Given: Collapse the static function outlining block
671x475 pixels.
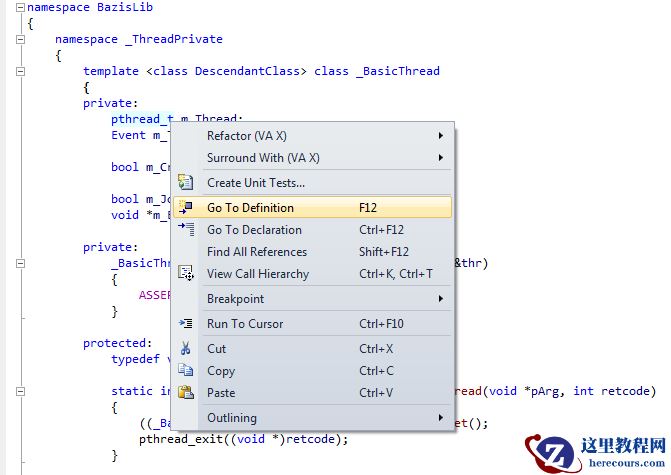Looking at the screenshot, I should (x=20, y=391).
